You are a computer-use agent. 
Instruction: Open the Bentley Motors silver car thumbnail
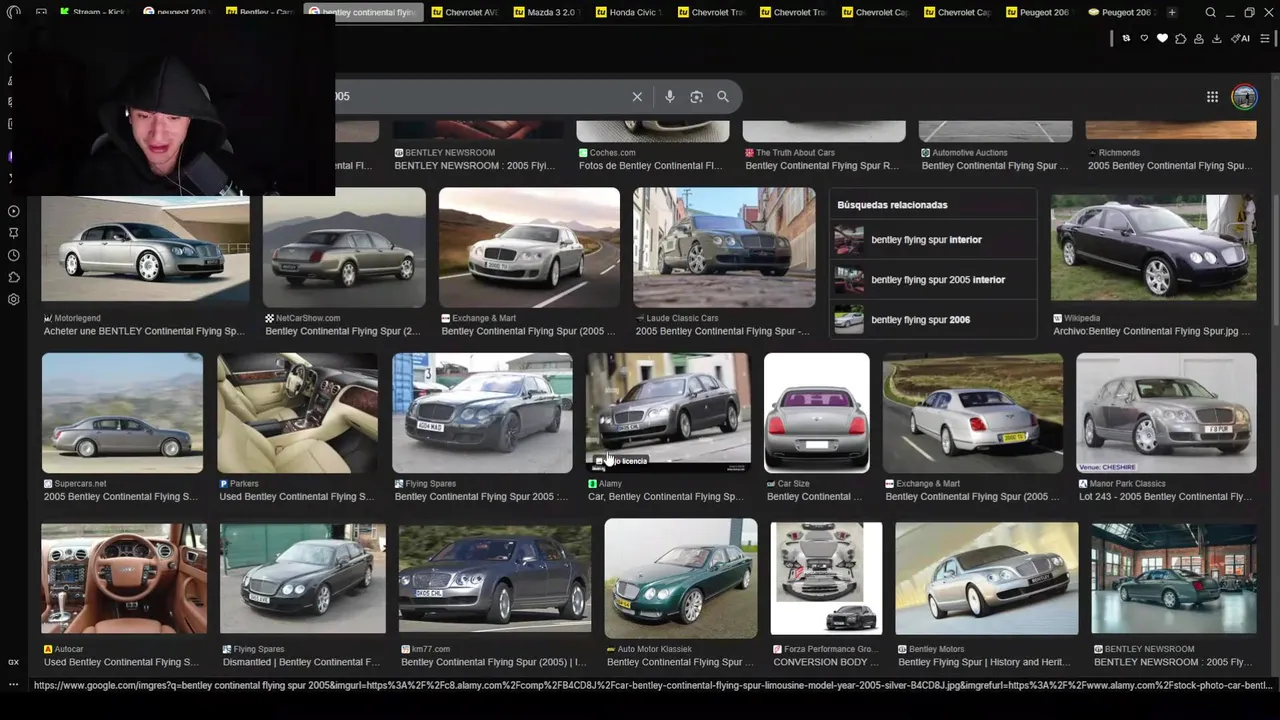[x=987, y=578]
